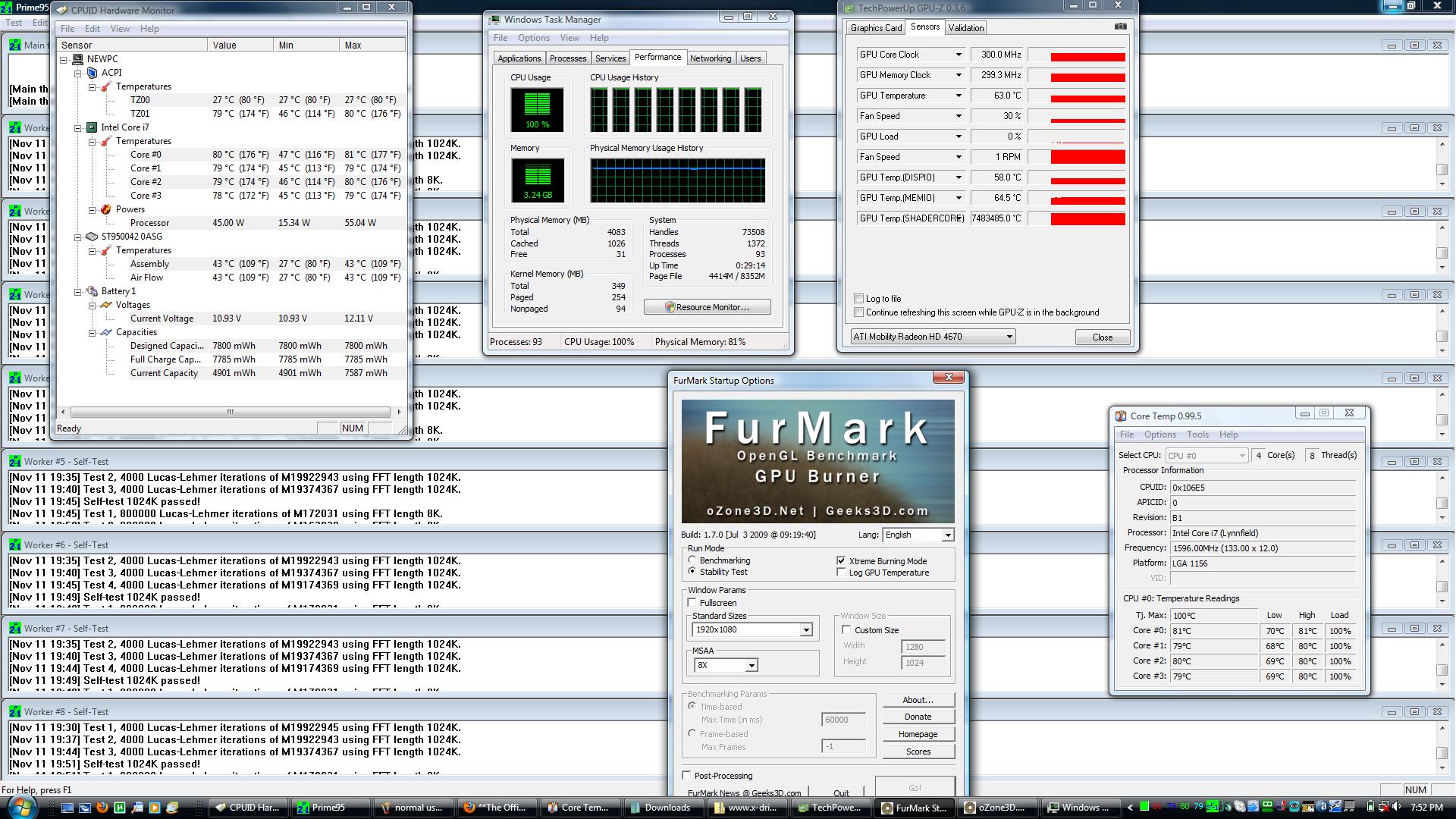Open Standard Sizes 1920x1080 dropdown
This screenshot has height=819, width=1456.
tap(806, 629)
